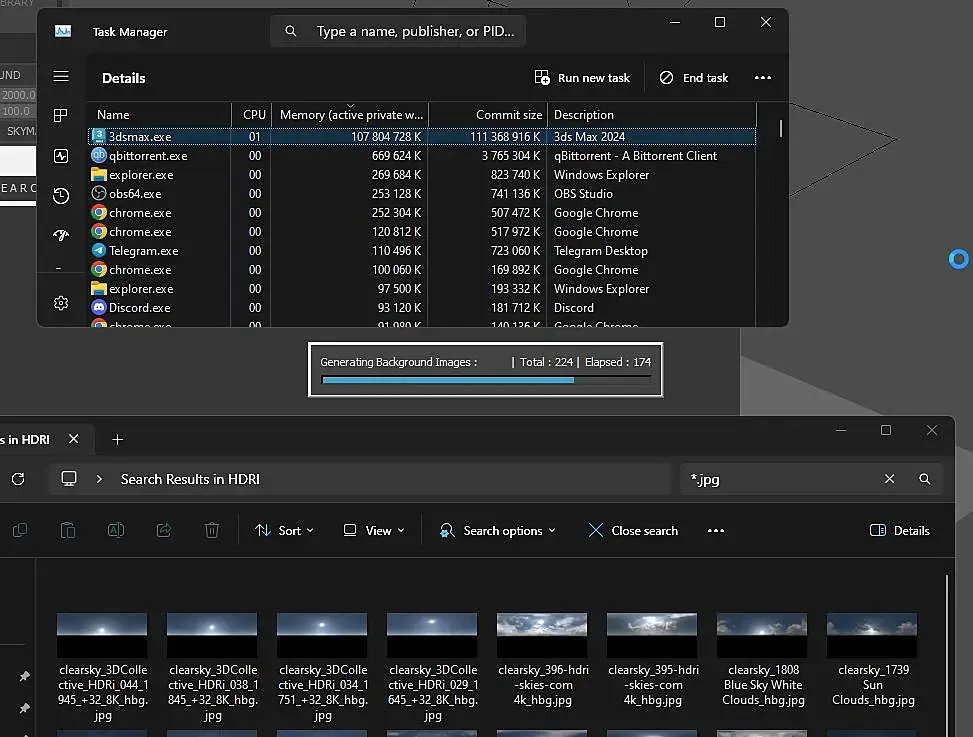The height and width of the screenshot is (737, 973).
Task: Sort by Commit size column header
Action: 488,115
